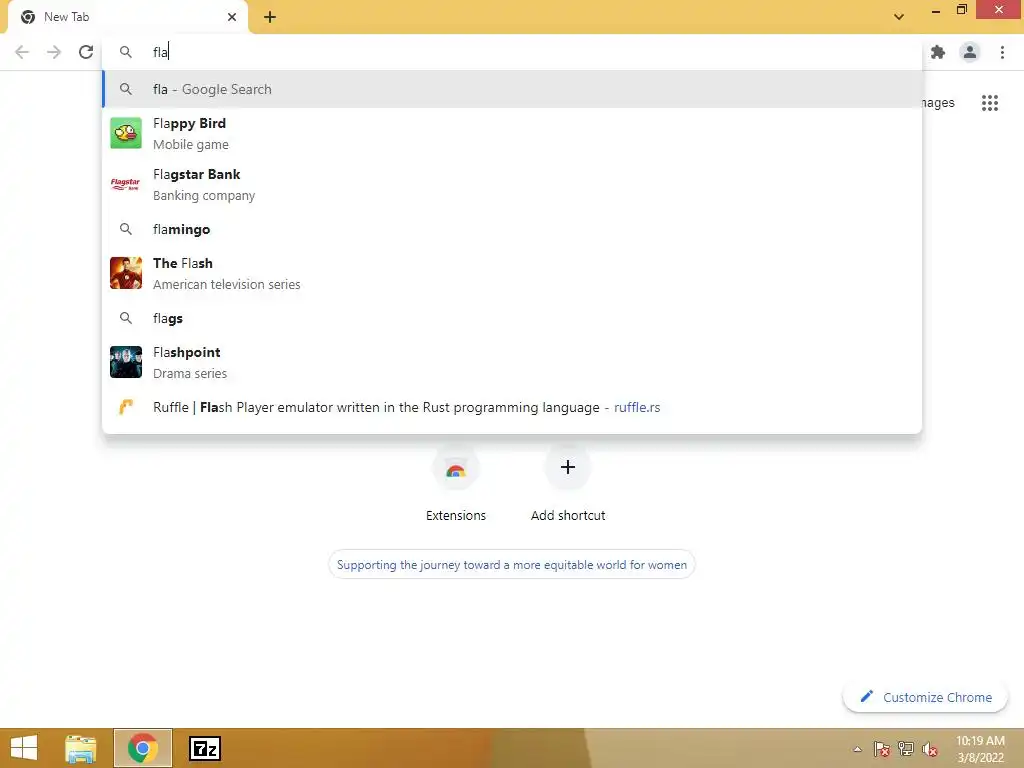The height and width of the screenshot is (768, 1024).
Task: Pick the 'flags' search suggestion
Action: pos(512,318)
